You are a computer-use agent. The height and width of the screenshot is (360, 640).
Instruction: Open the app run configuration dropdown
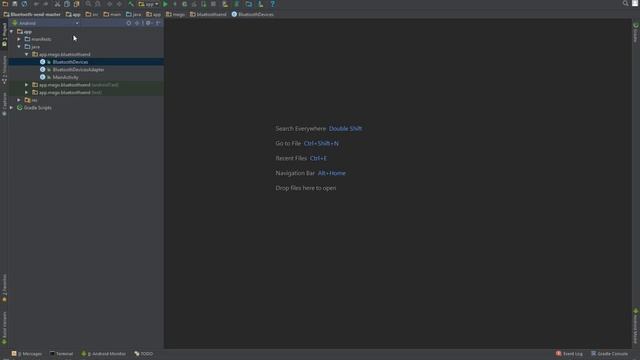pos(149,4)
